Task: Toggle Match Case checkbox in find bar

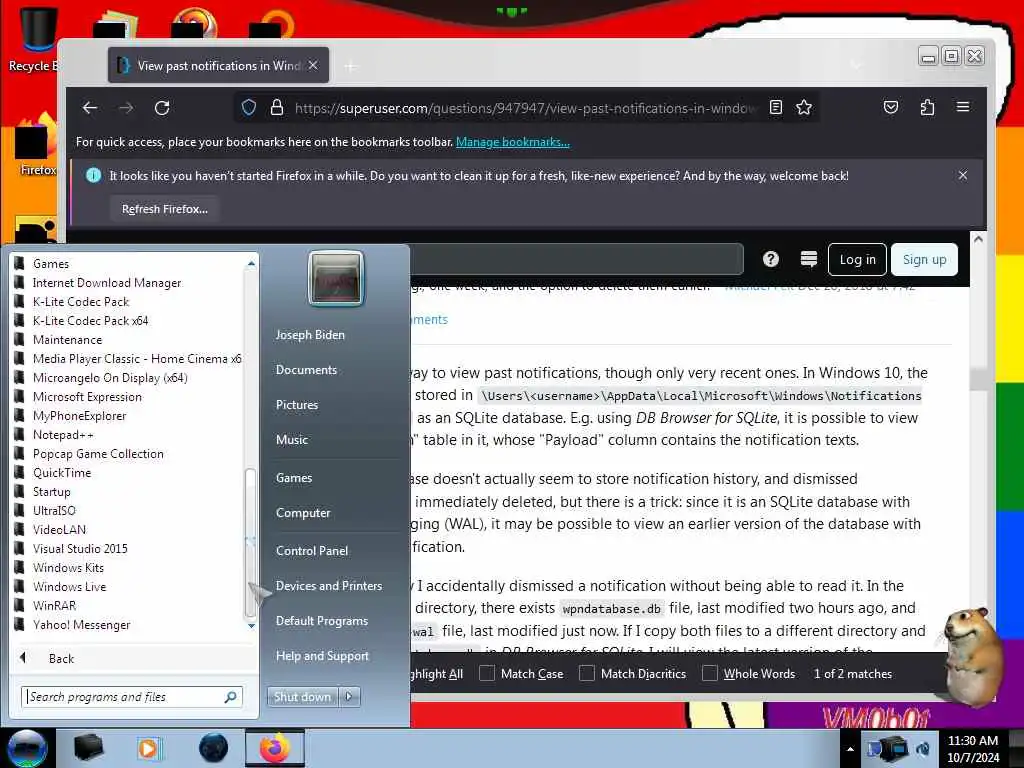Action: pos(487,673)
